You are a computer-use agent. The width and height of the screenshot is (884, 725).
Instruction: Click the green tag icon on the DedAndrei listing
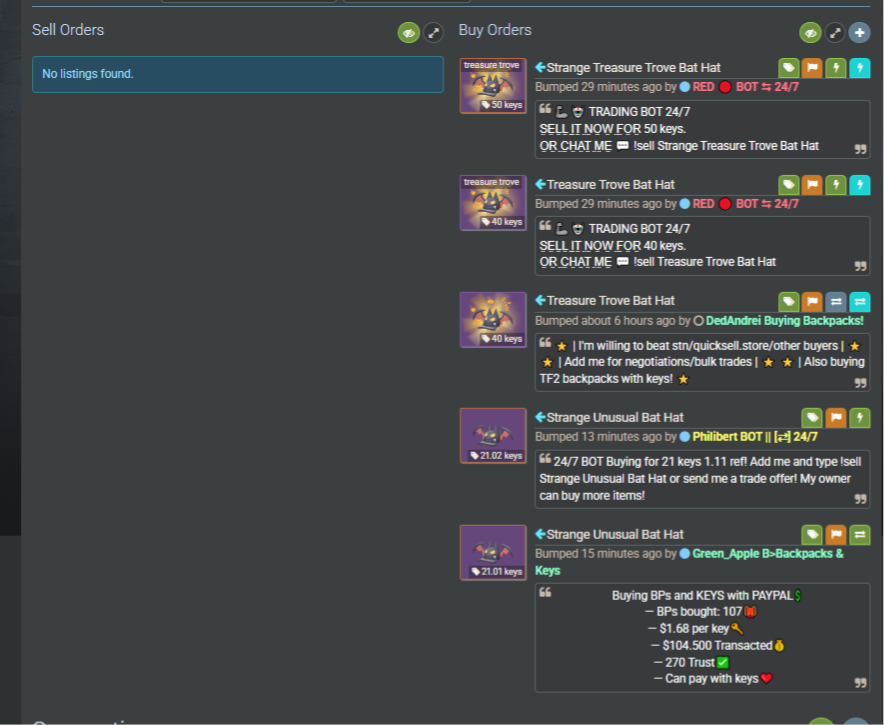coord(789,302)
